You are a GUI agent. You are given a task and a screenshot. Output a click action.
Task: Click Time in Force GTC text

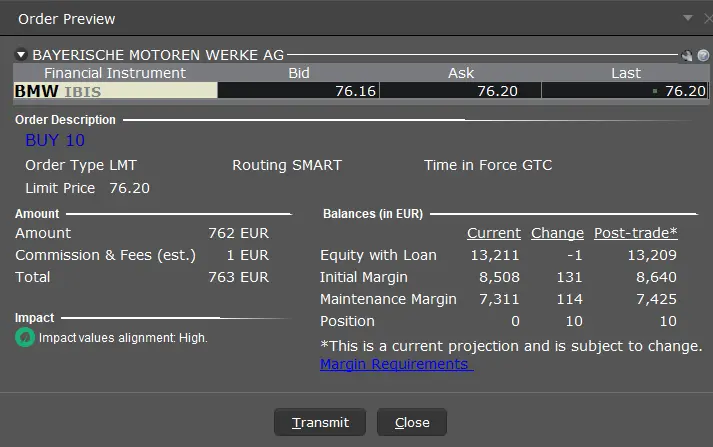coord(488,165)
